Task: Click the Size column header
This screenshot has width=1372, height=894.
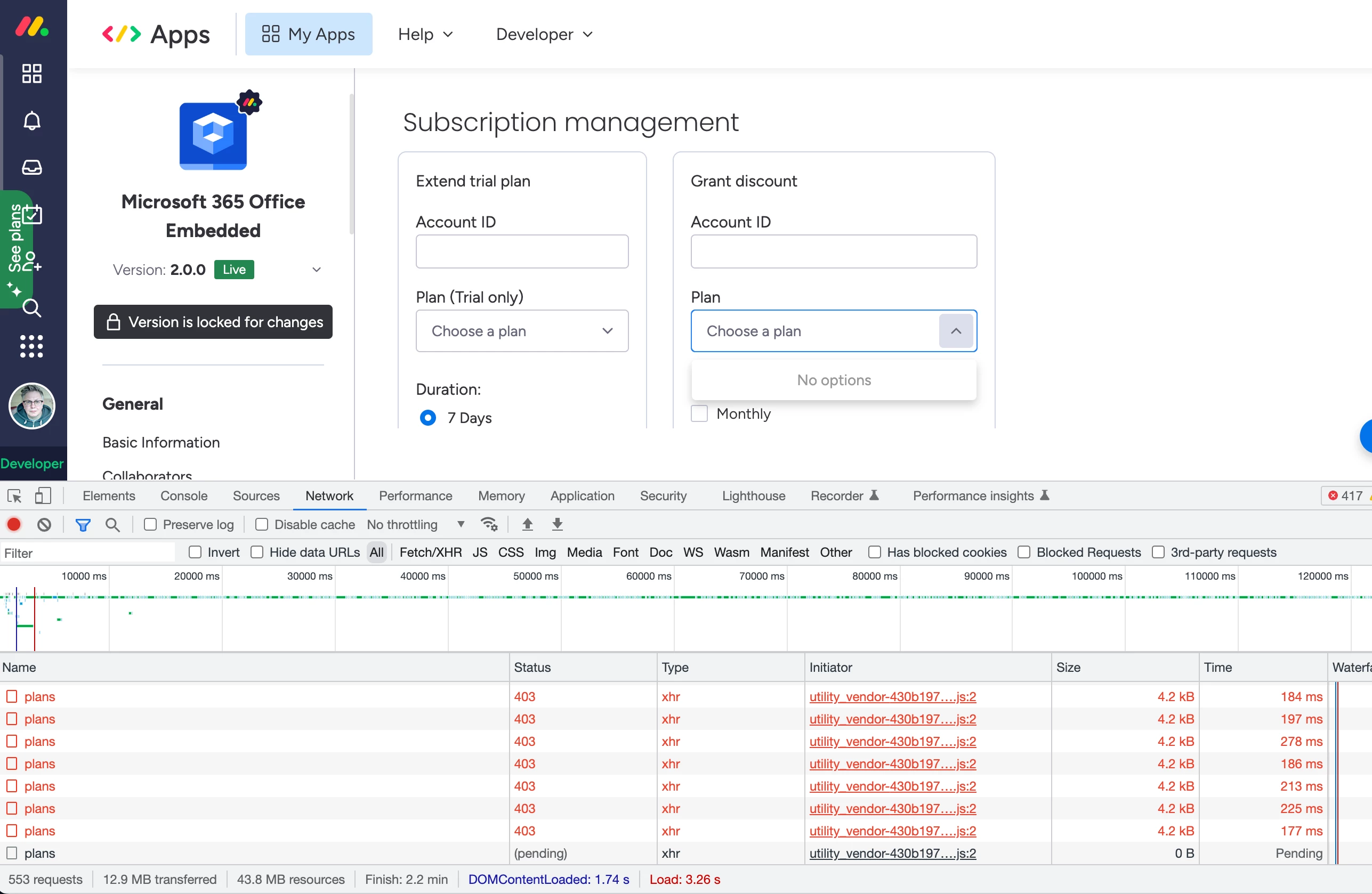Action: coord(1125,667)
